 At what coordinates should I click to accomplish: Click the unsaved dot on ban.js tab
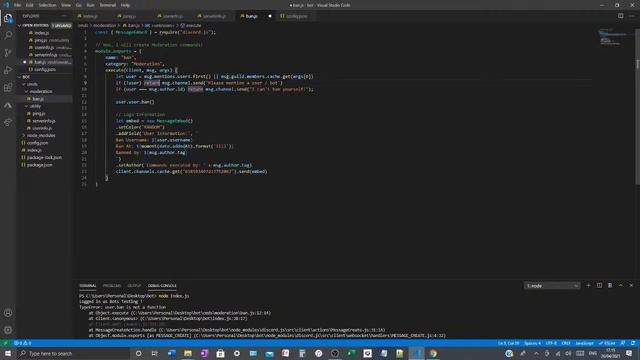coord(270,16)
